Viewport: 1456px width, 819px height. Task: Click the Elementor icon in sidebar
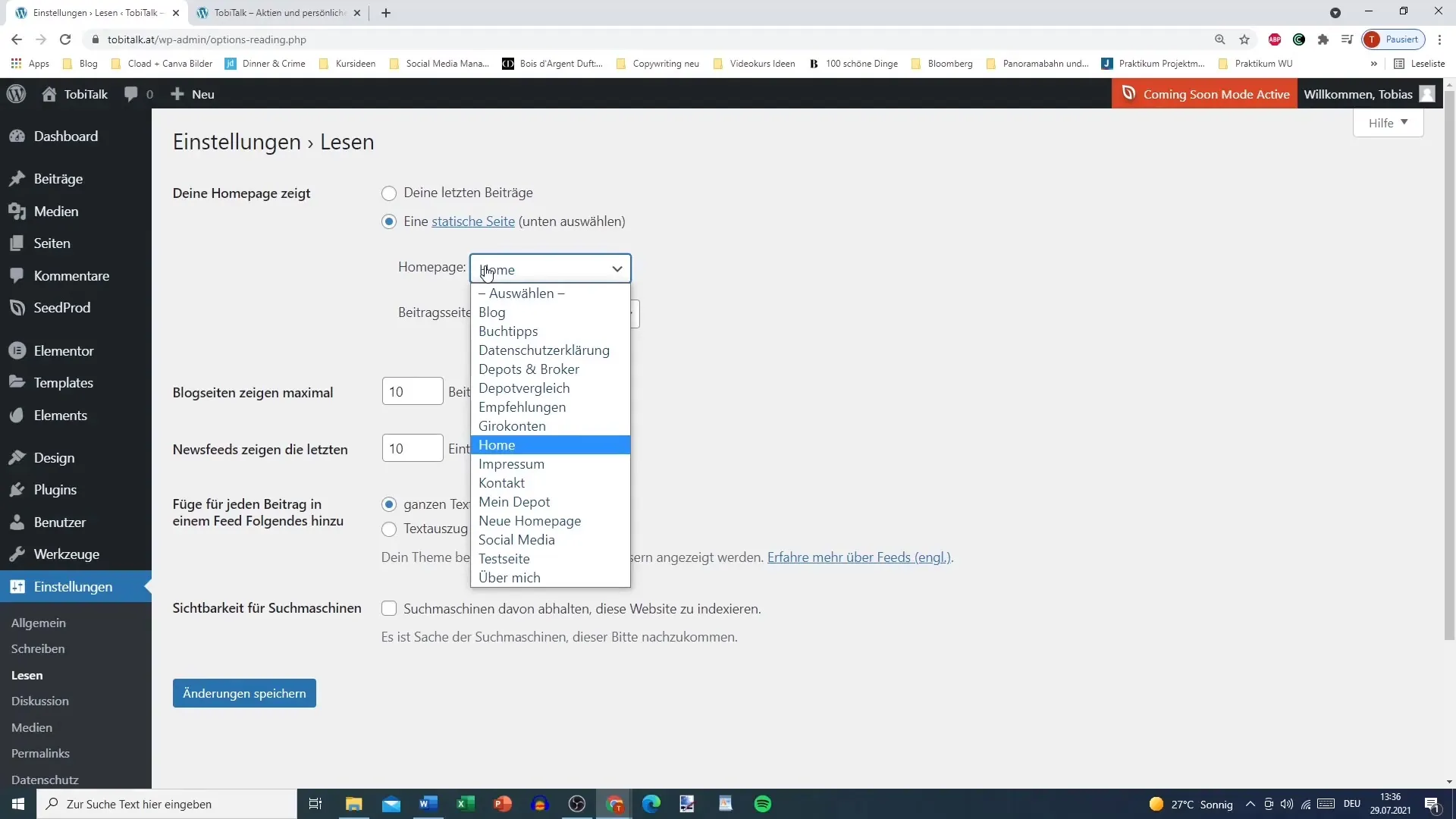(17, 351)
